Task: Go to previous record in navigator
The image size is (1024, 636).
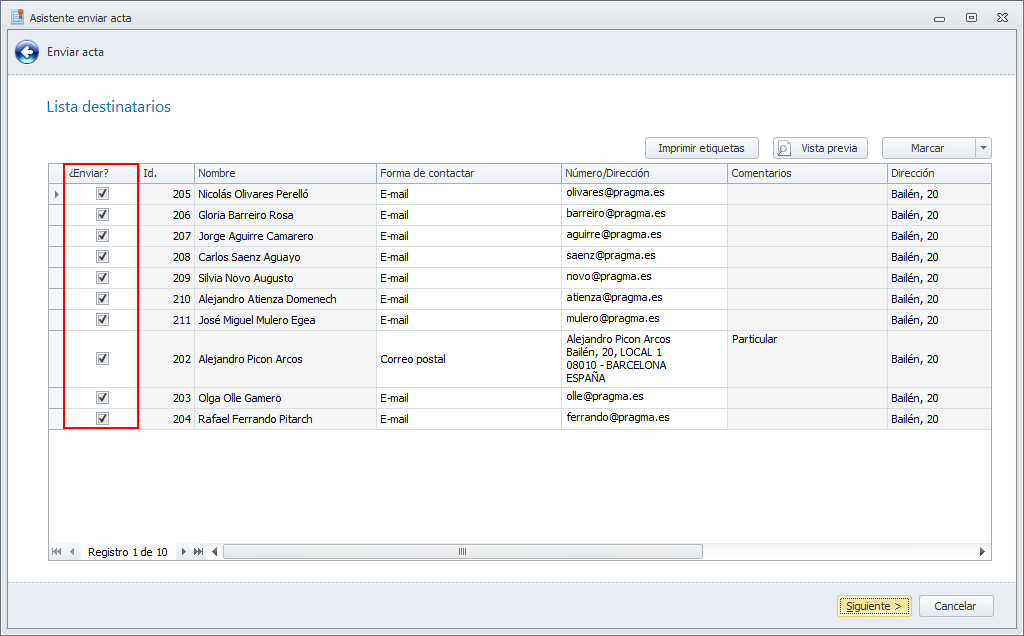Action: 72,552
